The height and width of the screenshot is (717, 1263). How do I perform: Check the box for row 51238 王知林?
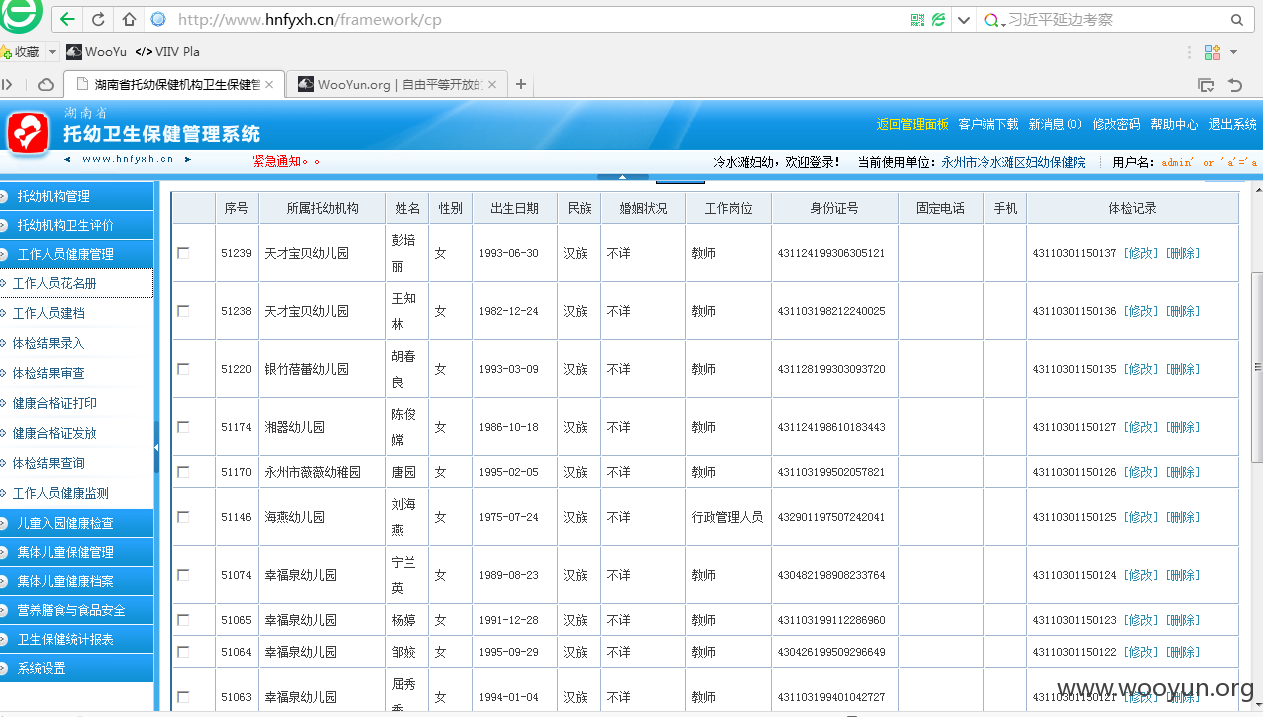183,311
